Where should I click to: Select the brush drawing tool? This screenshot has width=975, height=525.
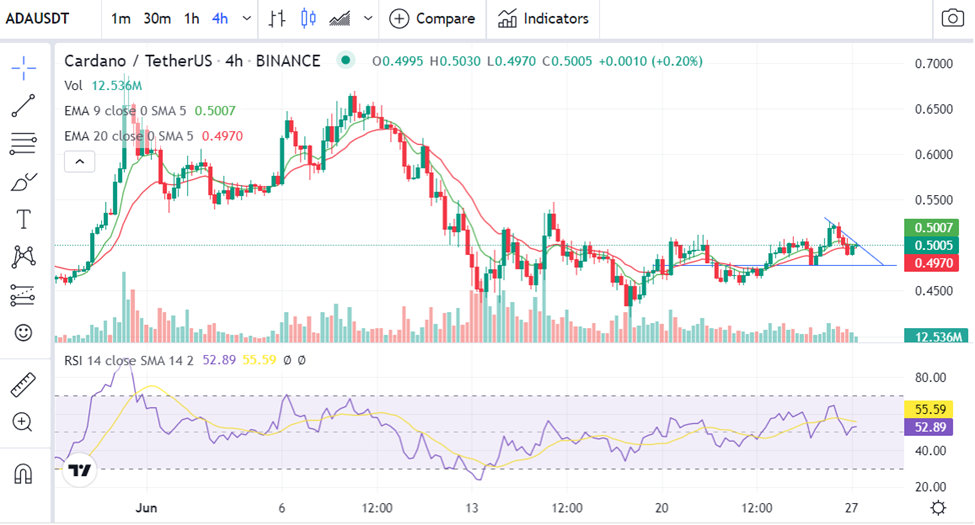tap(24, 182)
